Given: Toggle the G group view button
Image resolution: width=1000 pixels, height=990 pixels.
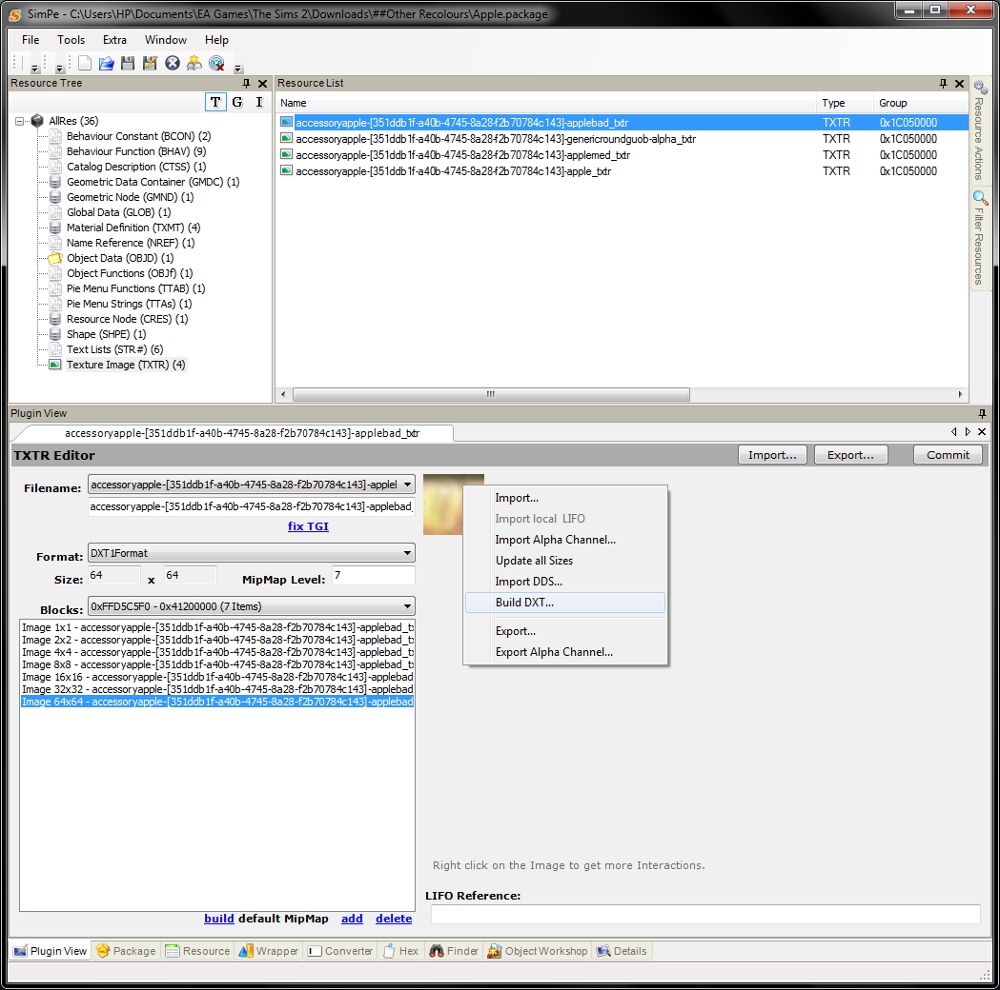Looking at the screenshot, I should pyautogui.click(x=237, y=102).
